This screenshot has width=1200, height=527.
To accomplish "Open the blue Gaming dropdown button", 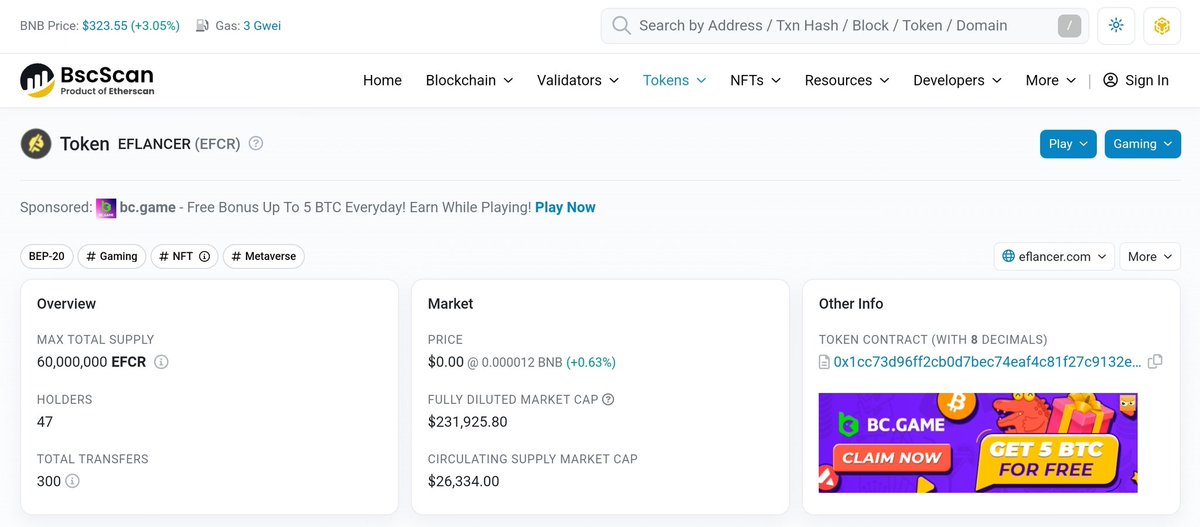I will coord(1142,144).
